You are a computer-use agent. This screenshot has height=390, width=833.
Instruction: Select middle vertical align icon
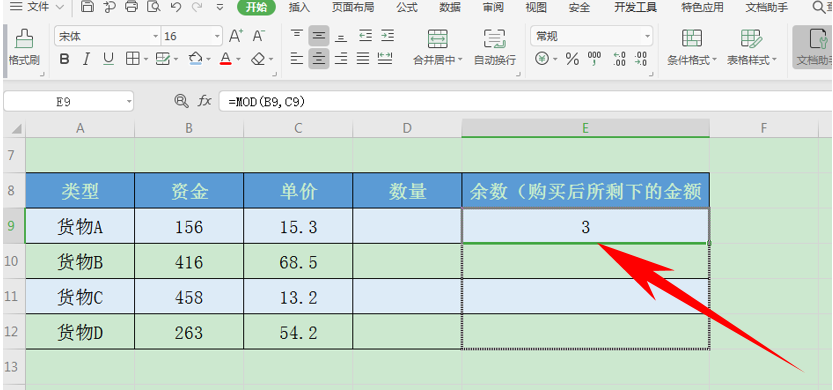[319, 36]
